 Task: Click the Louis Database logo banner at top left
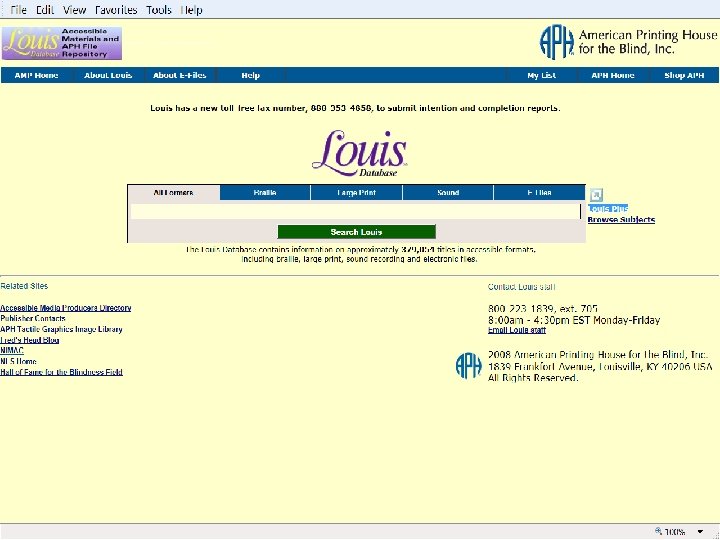pos(62,43)
